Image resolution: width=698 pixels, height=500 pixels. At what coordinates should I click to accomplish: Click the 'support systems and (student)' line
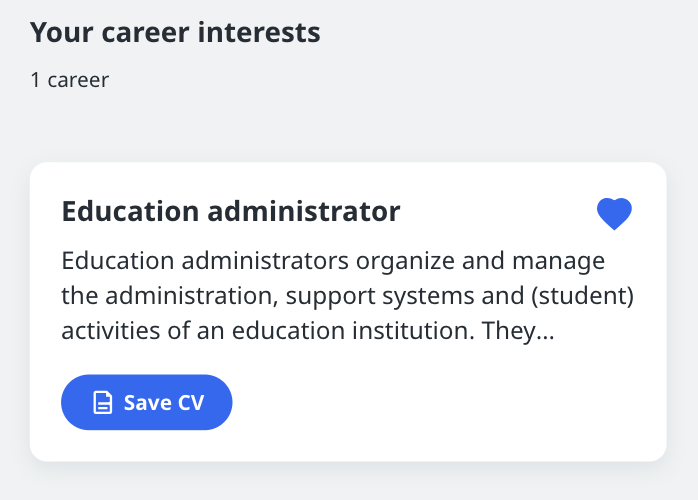coord(460,297)
